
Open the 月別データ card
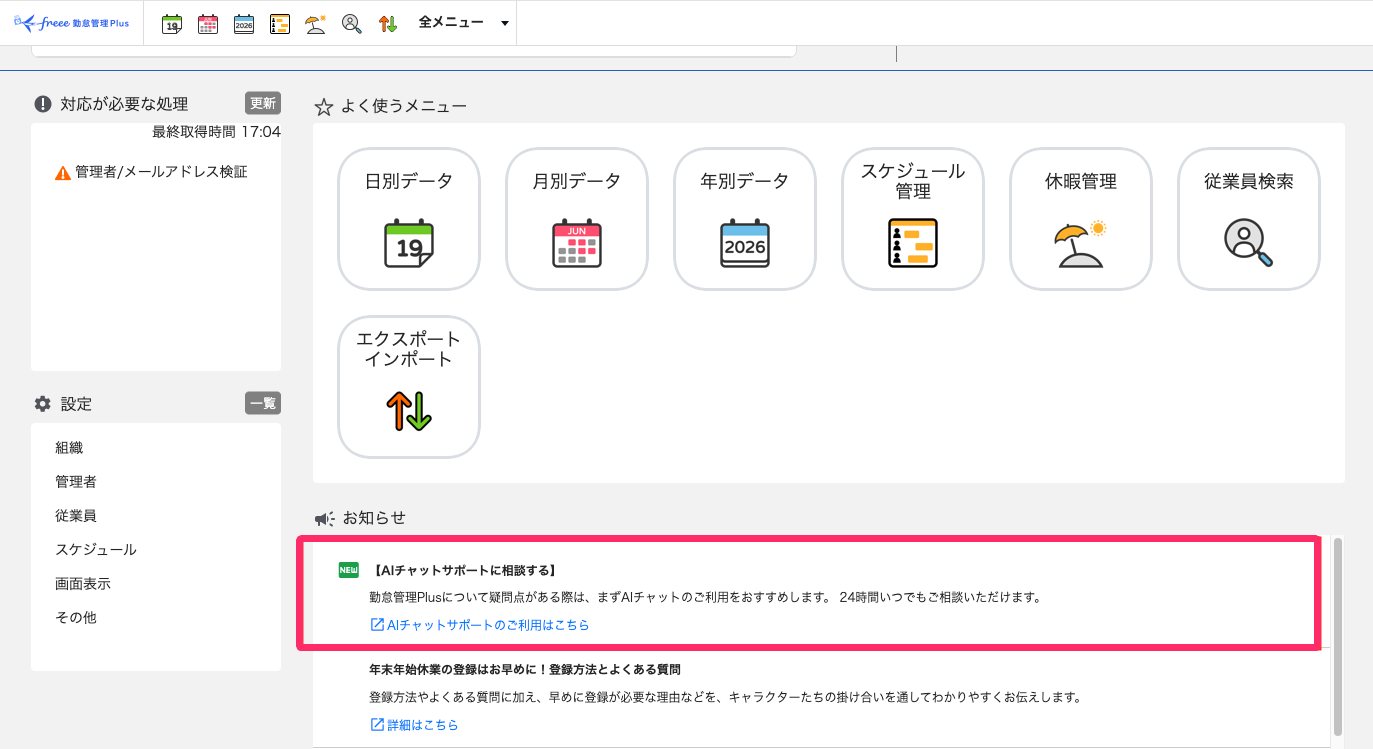(577, 219)
